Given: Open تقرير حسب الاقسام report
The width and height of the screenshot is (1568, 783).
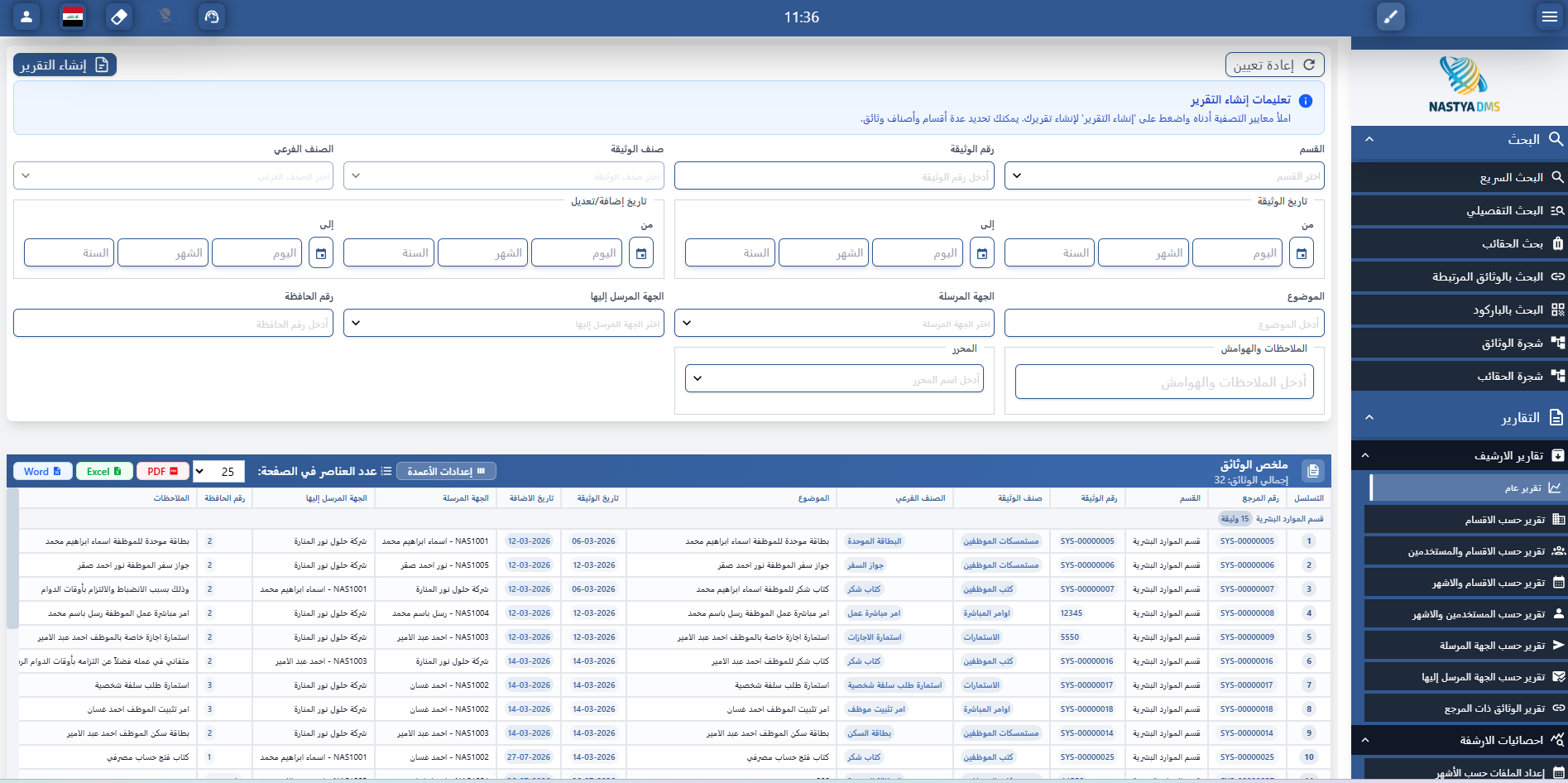Looking at the screenshot, I should (1466, 519).
